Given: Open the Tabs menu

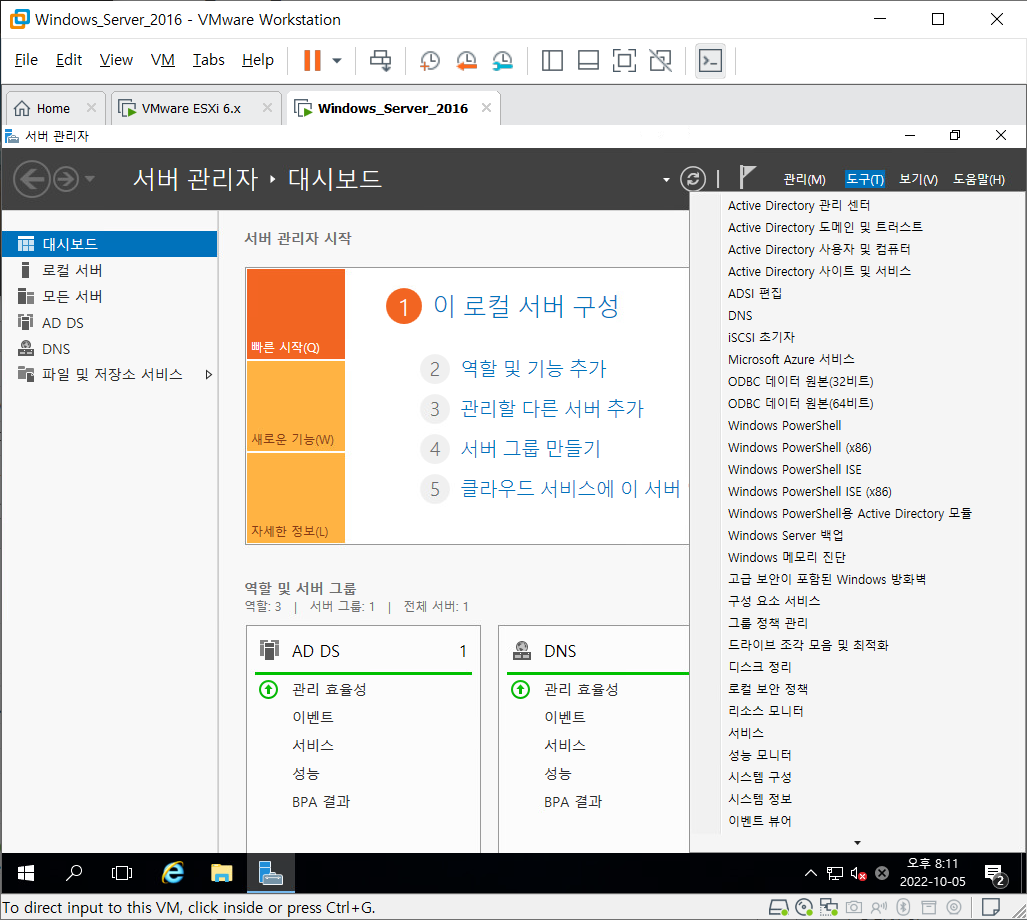Looking at the screenshot, I should pos(208,60).
